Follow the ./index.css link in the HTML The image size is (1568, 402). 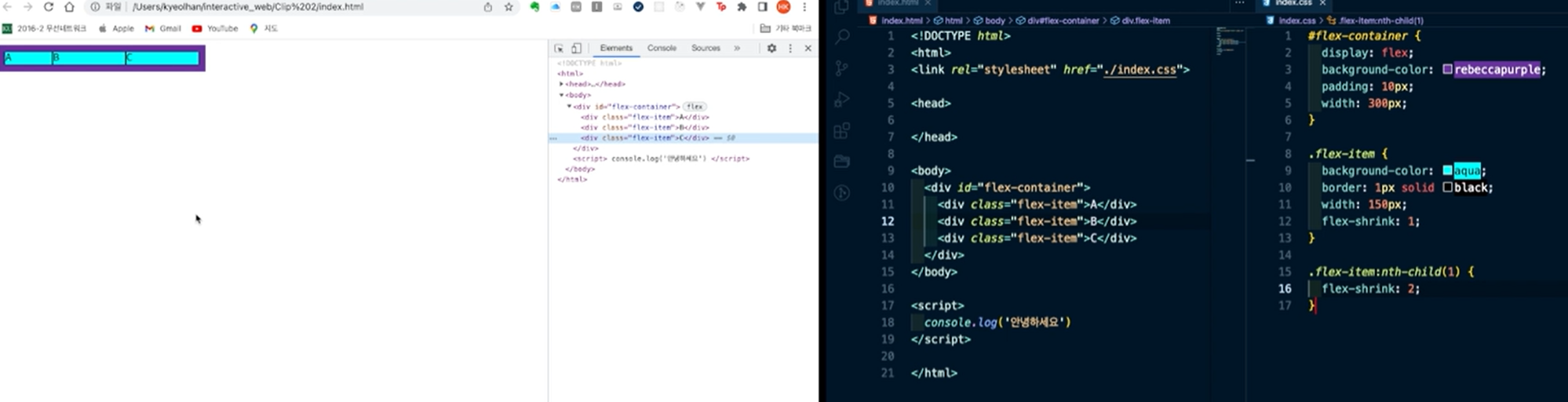[1140, 70]
